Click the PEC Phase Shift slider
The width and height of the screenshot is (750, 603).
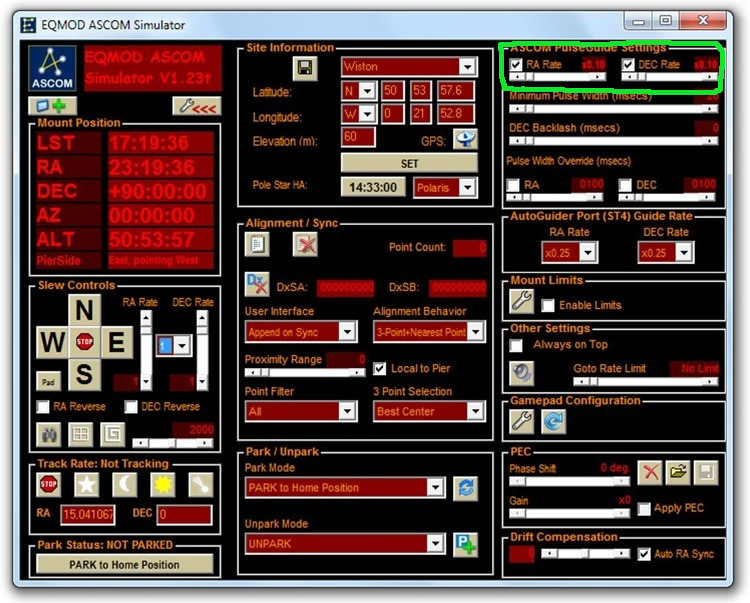tap(570, 481)
